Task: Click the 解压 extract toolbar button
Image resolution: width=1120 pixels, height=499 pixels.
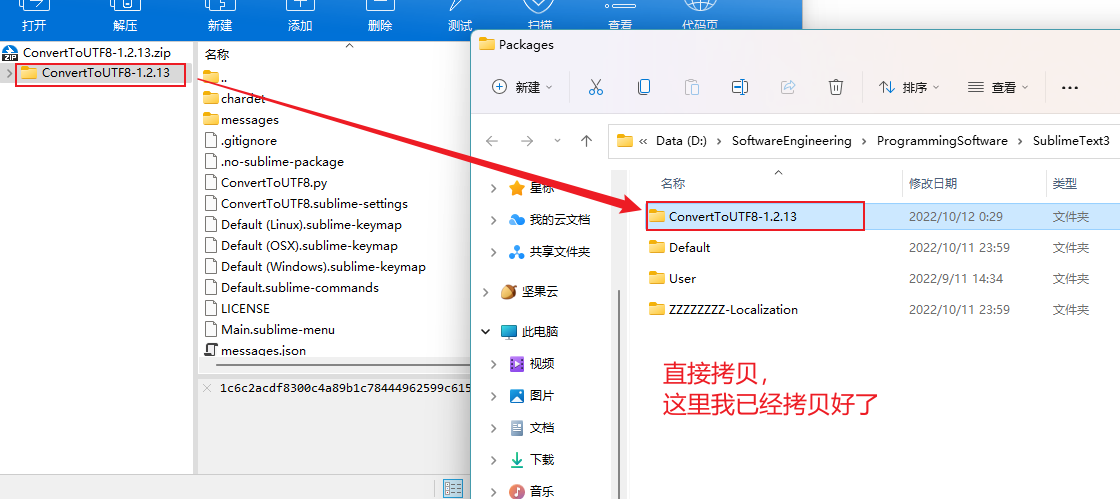Action: coord(125,16)
